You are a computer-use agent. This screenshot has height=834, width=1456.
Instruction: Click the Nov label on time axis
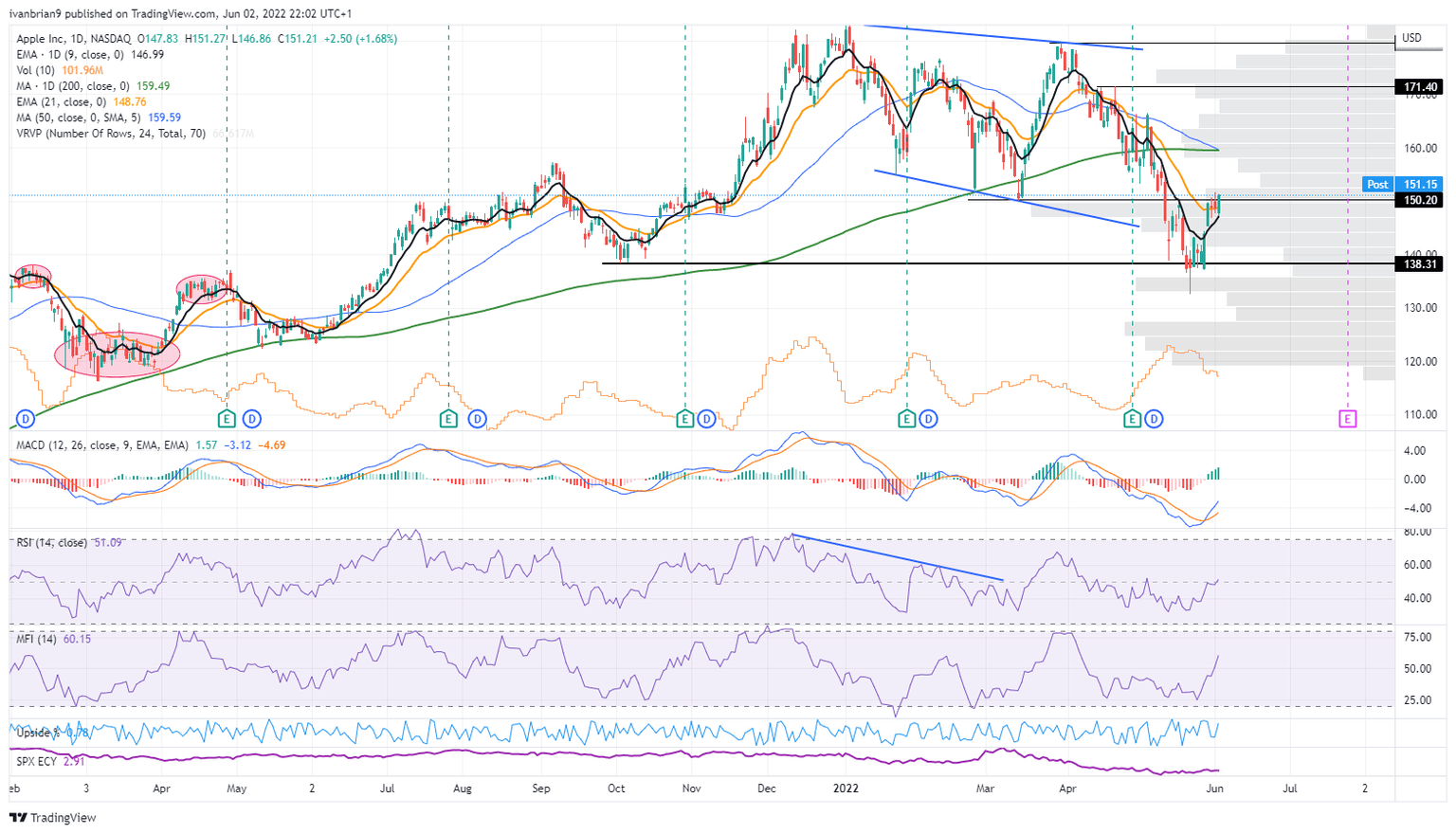point(691,789)
